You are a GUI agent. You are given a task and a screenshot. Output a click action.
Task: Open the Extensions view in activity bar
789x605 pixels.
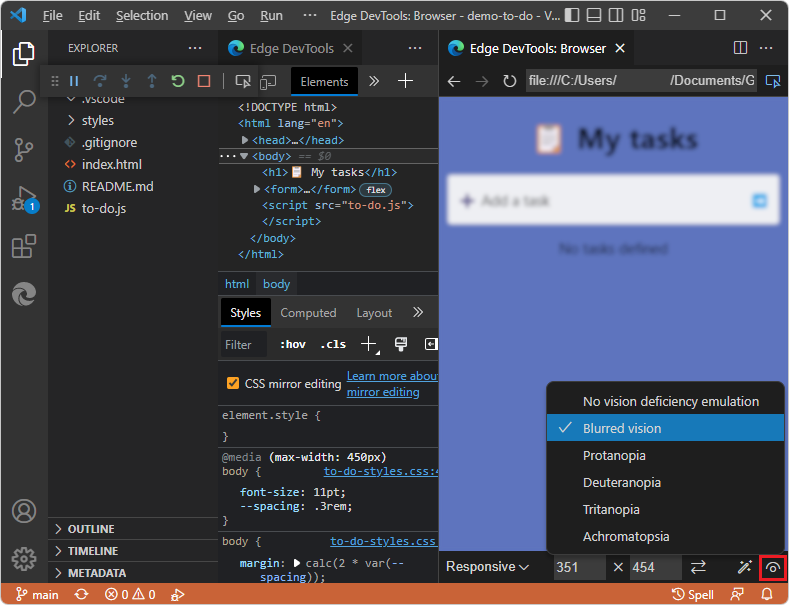[x=24, y=246]
